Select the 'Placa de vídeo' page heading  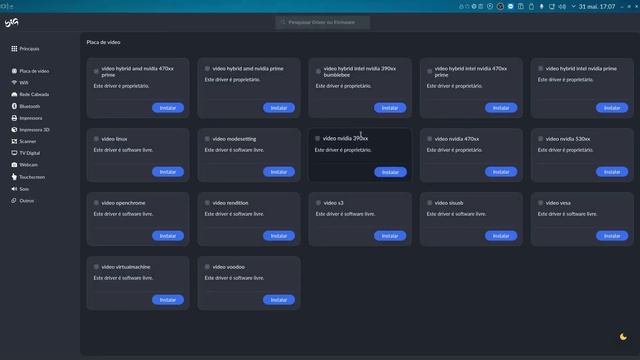(x=103, y=42)
